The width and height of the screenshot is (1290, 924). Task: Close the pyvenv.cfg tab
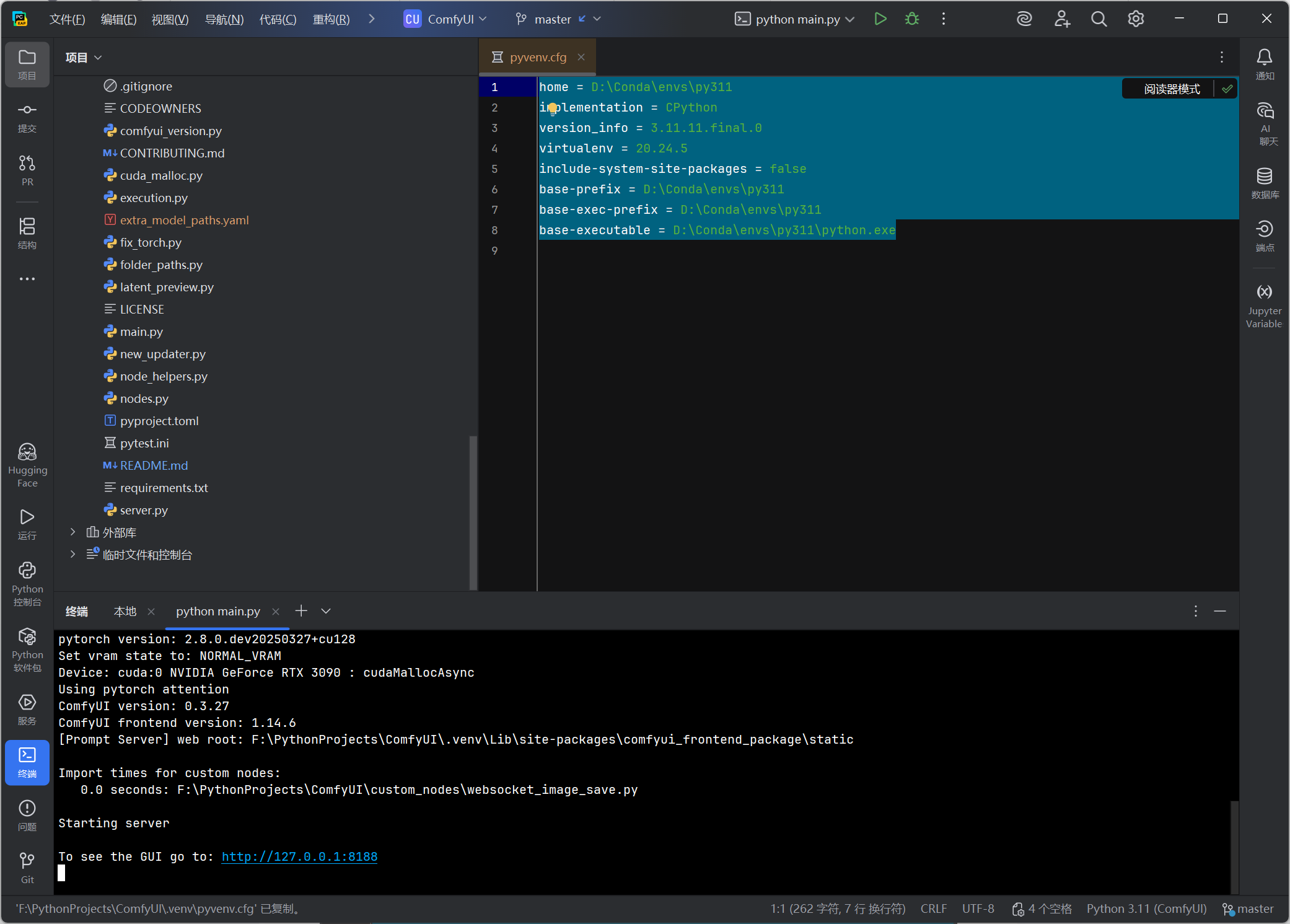coord(581,57)
